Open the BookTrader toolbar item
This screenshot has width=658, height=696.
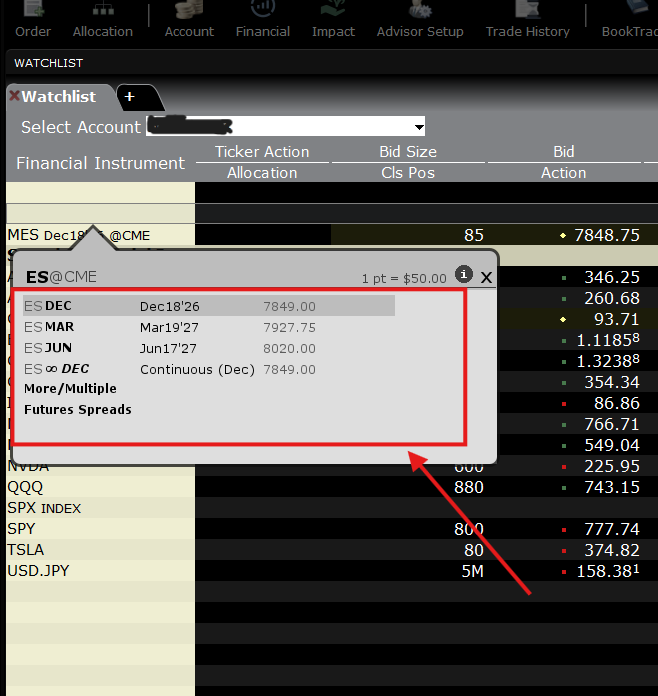pos(630,20)
